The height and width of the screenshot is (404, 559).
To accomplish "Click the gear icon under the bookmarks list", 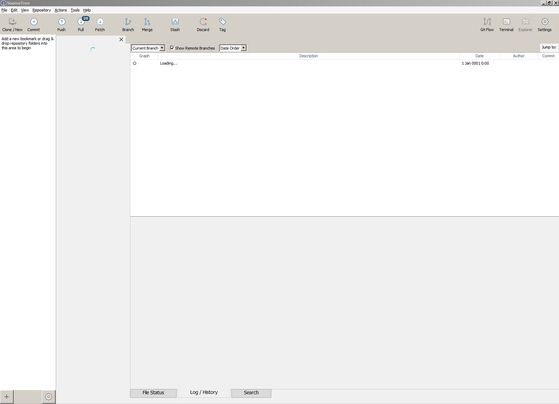I will pyautogui.click(x=49, y=396).
